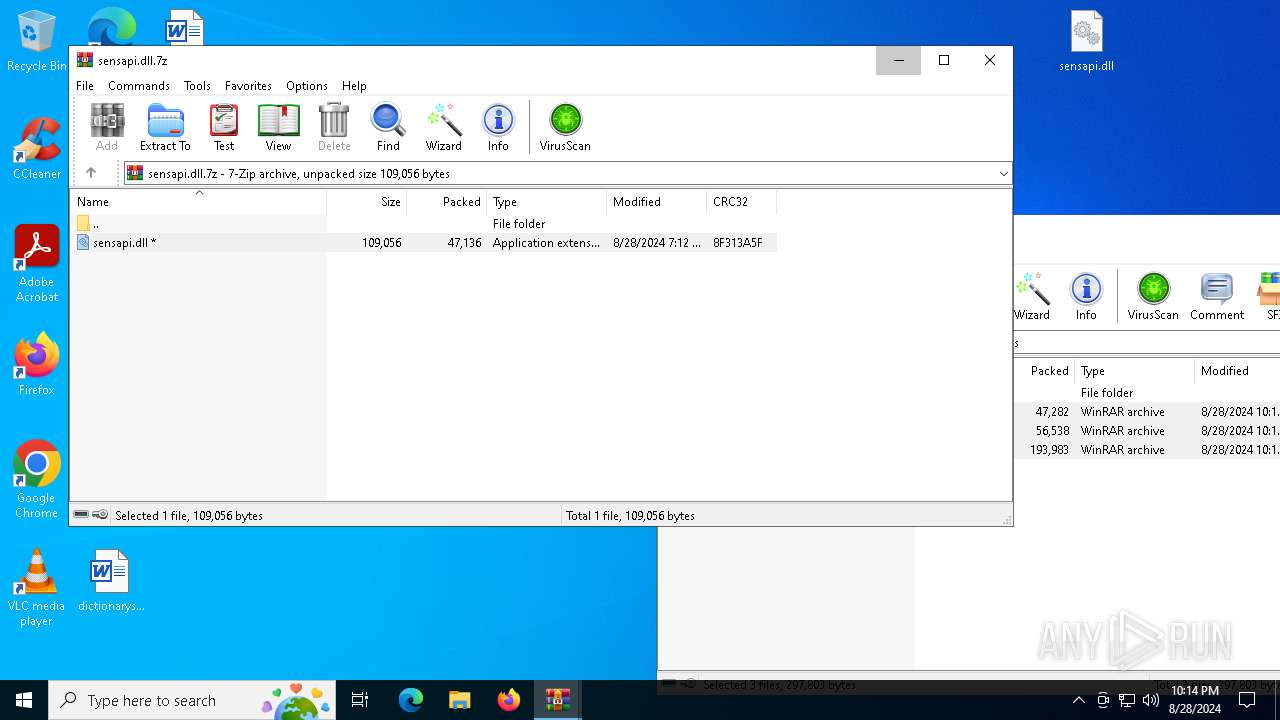Select the Google Chrome desktop shortcut
1280x720 pixels.
coord(37,480)
